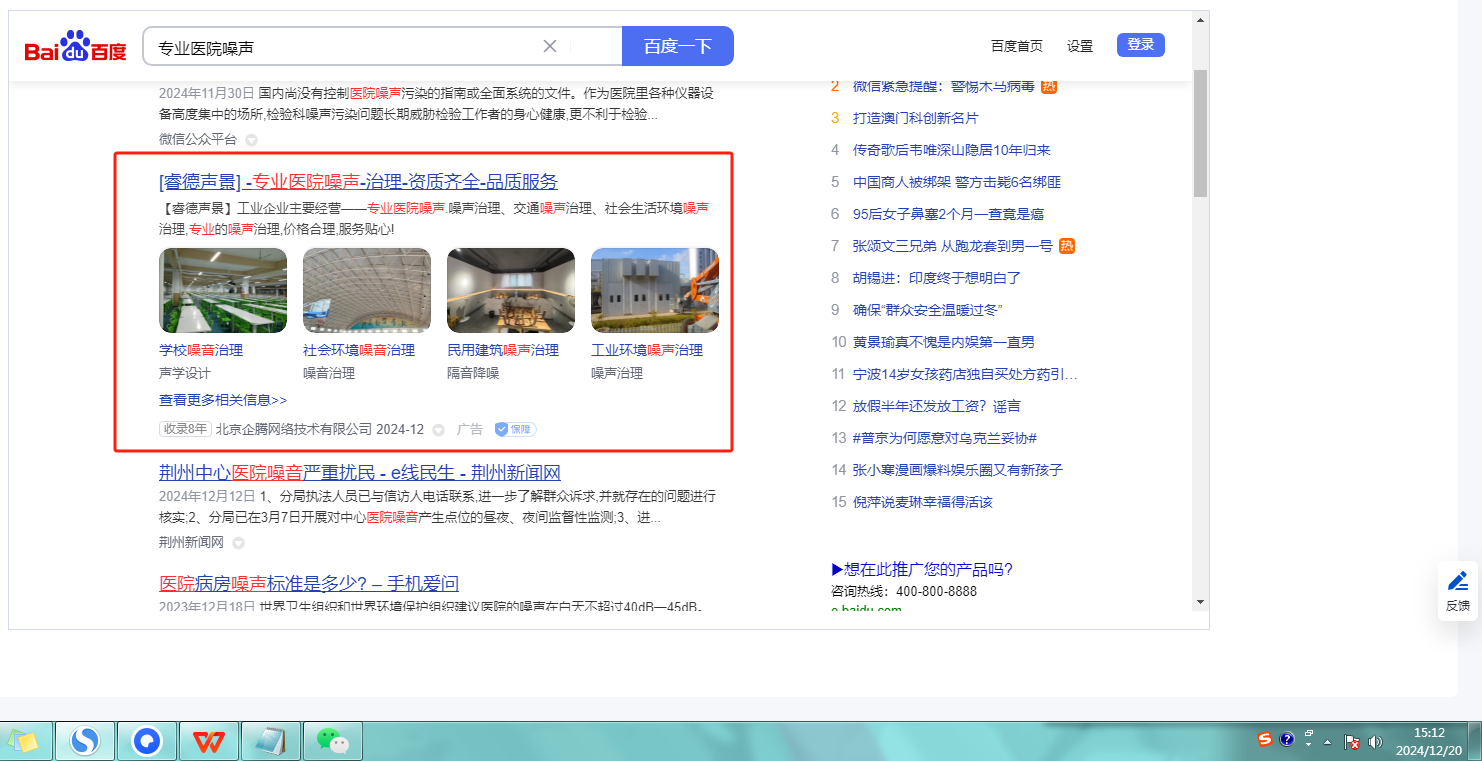Click the volume speaker tray icon
The image size is (1482, 761).
coord(1375,742)
